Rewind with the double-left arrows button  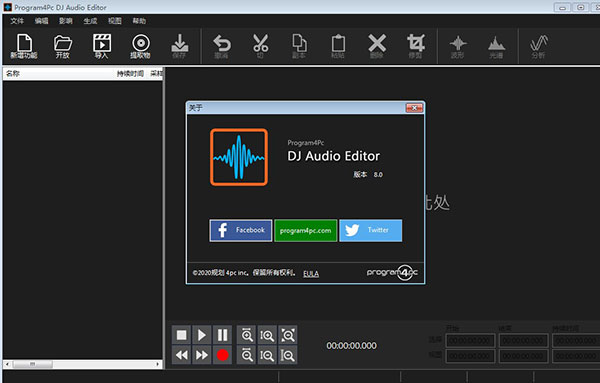(x=181, y=355)
